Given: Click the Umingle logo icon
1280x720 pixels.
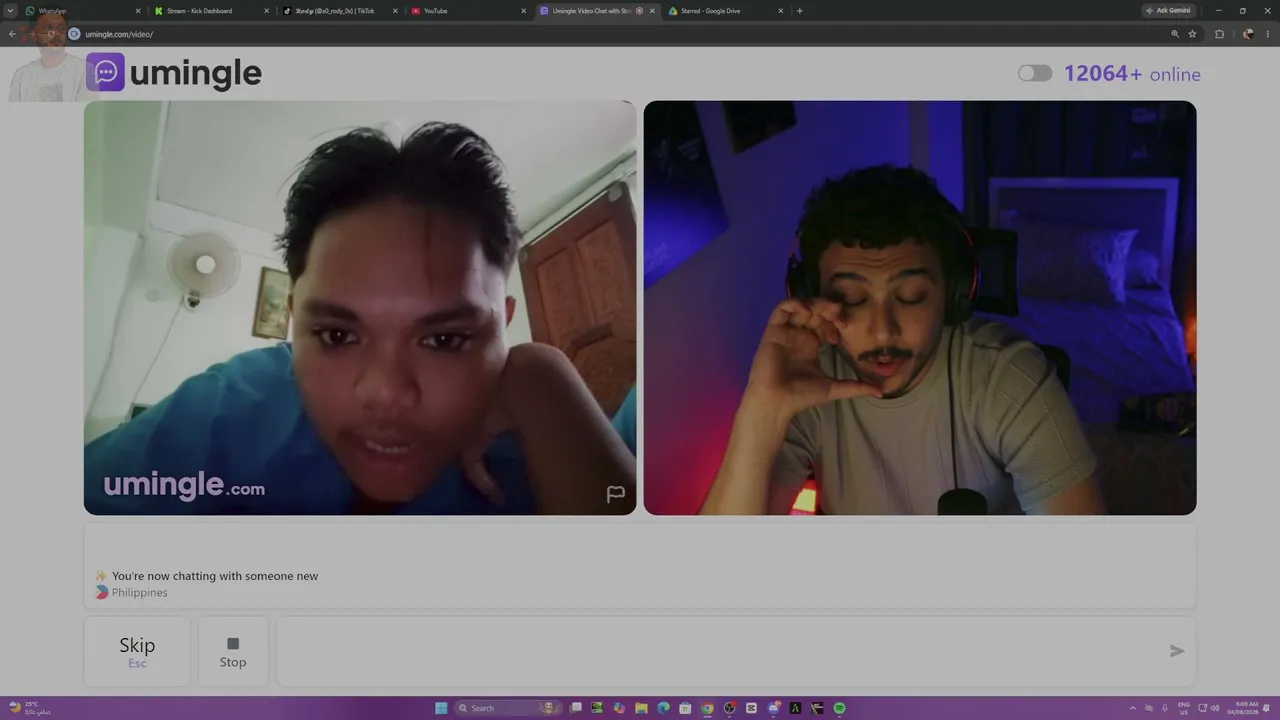Looking at the screenshot, I should click(x=105, y=72).
